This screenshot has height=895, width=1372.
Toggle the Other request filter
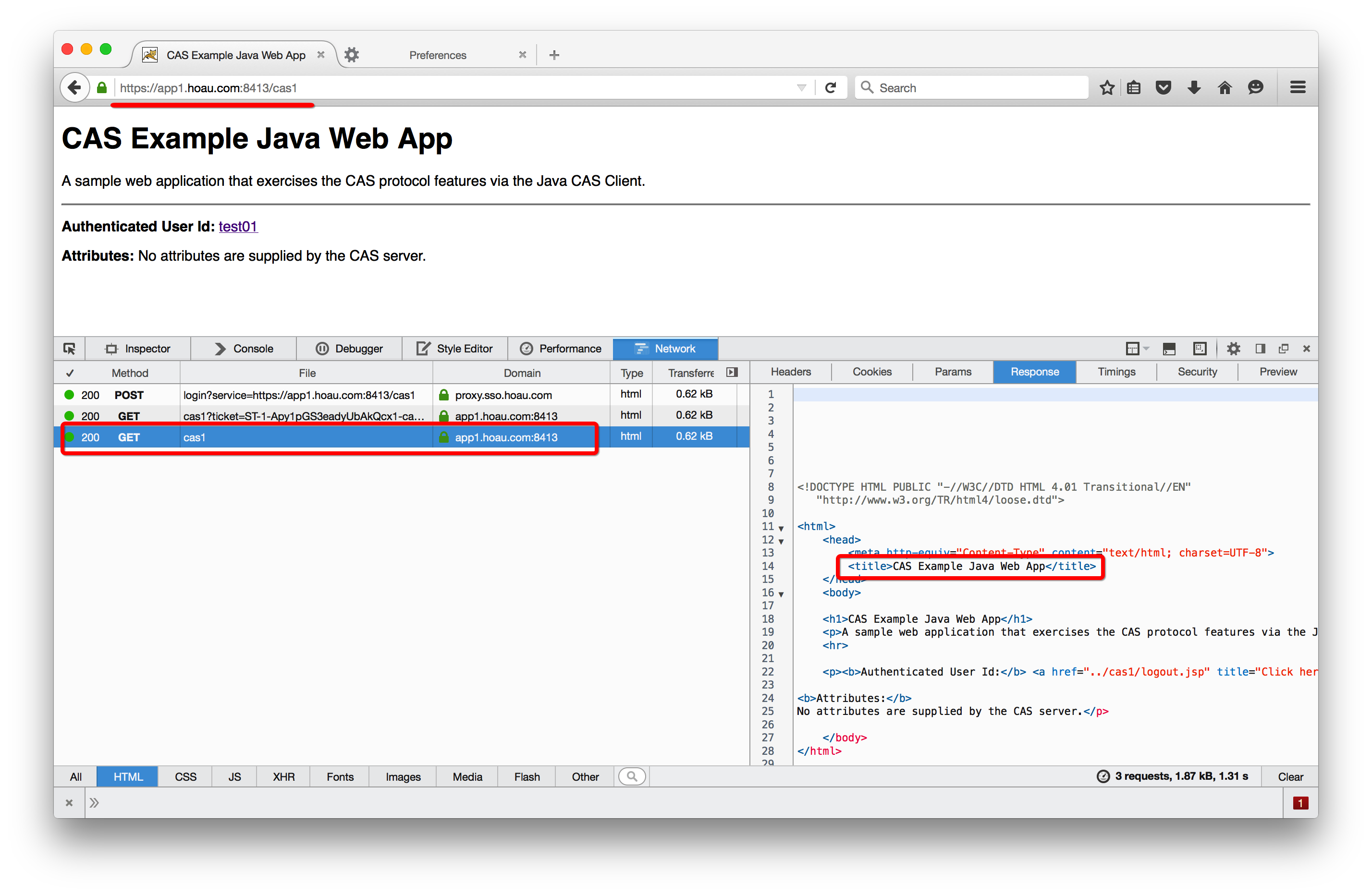585,776
